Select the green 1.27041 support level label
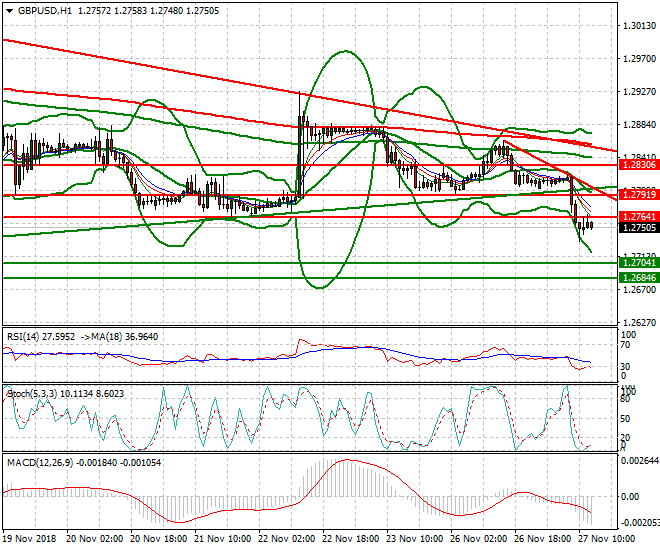Screen dimensions: 660x550 [x=639, y=263]
